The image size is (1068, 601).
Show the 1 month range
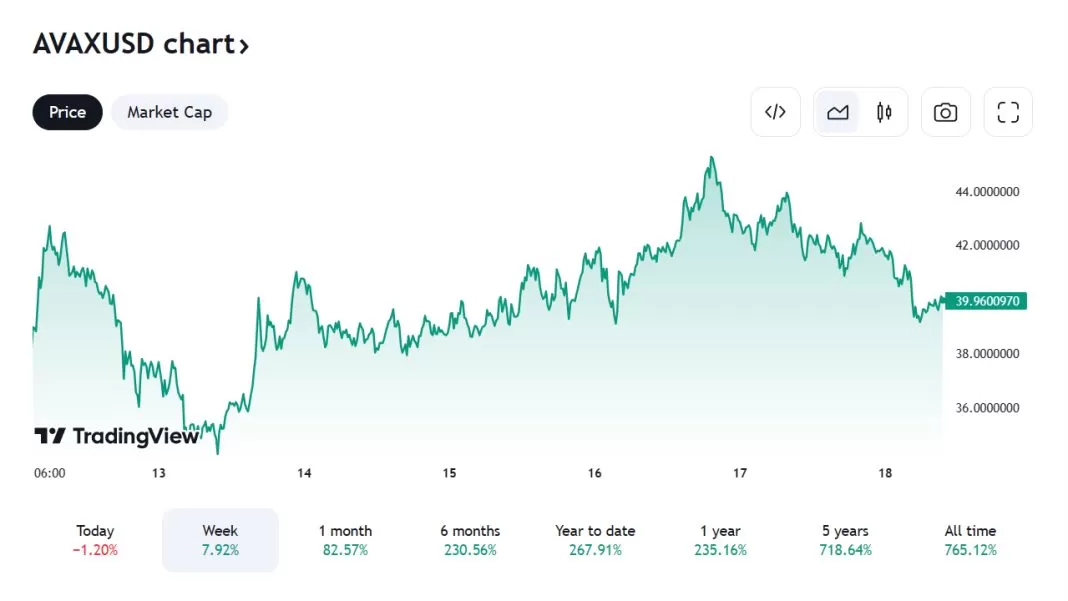tap(345, 540)
